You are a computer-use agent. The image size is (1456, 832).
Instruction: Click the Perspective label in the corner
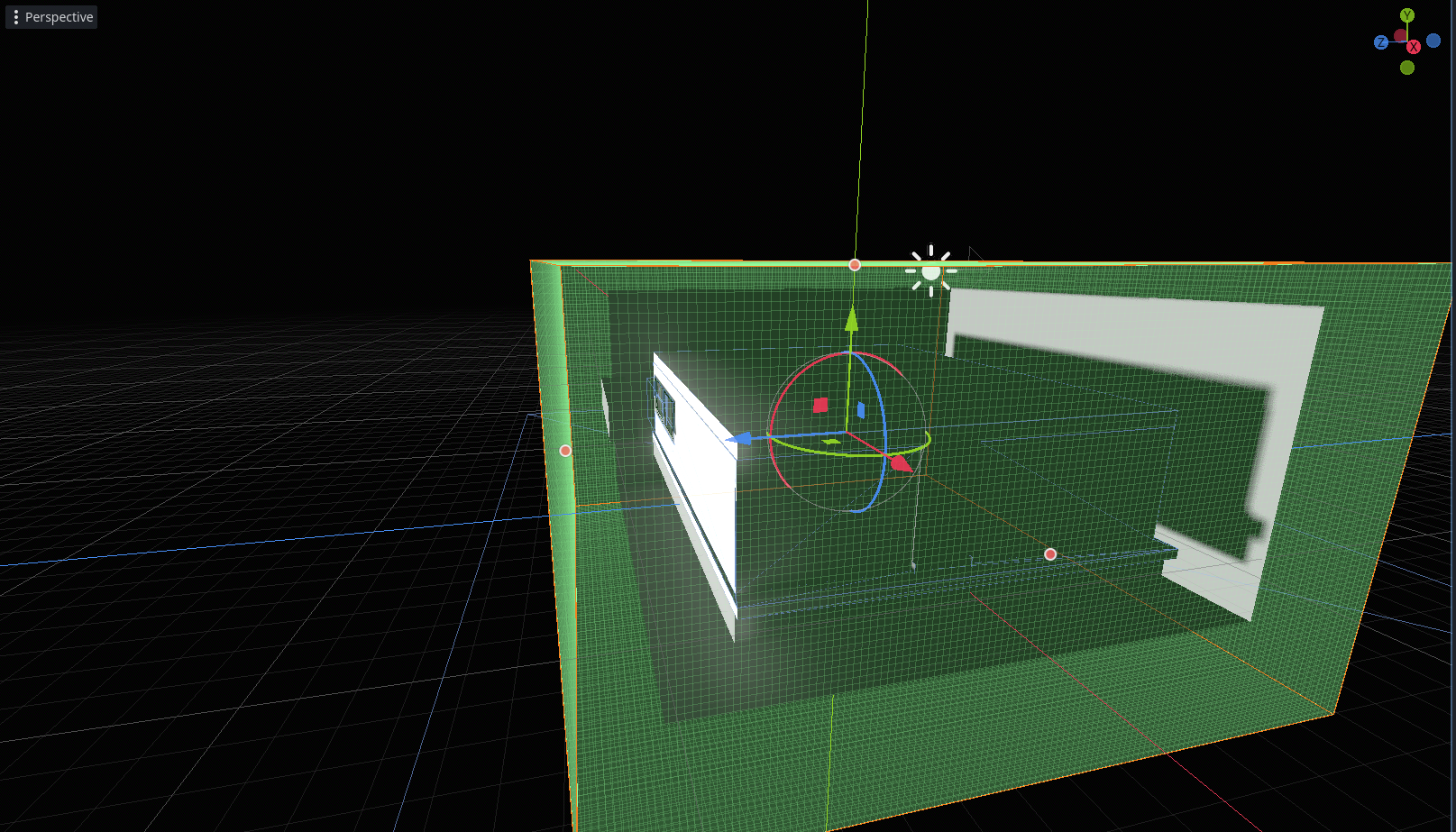point(60,16)
